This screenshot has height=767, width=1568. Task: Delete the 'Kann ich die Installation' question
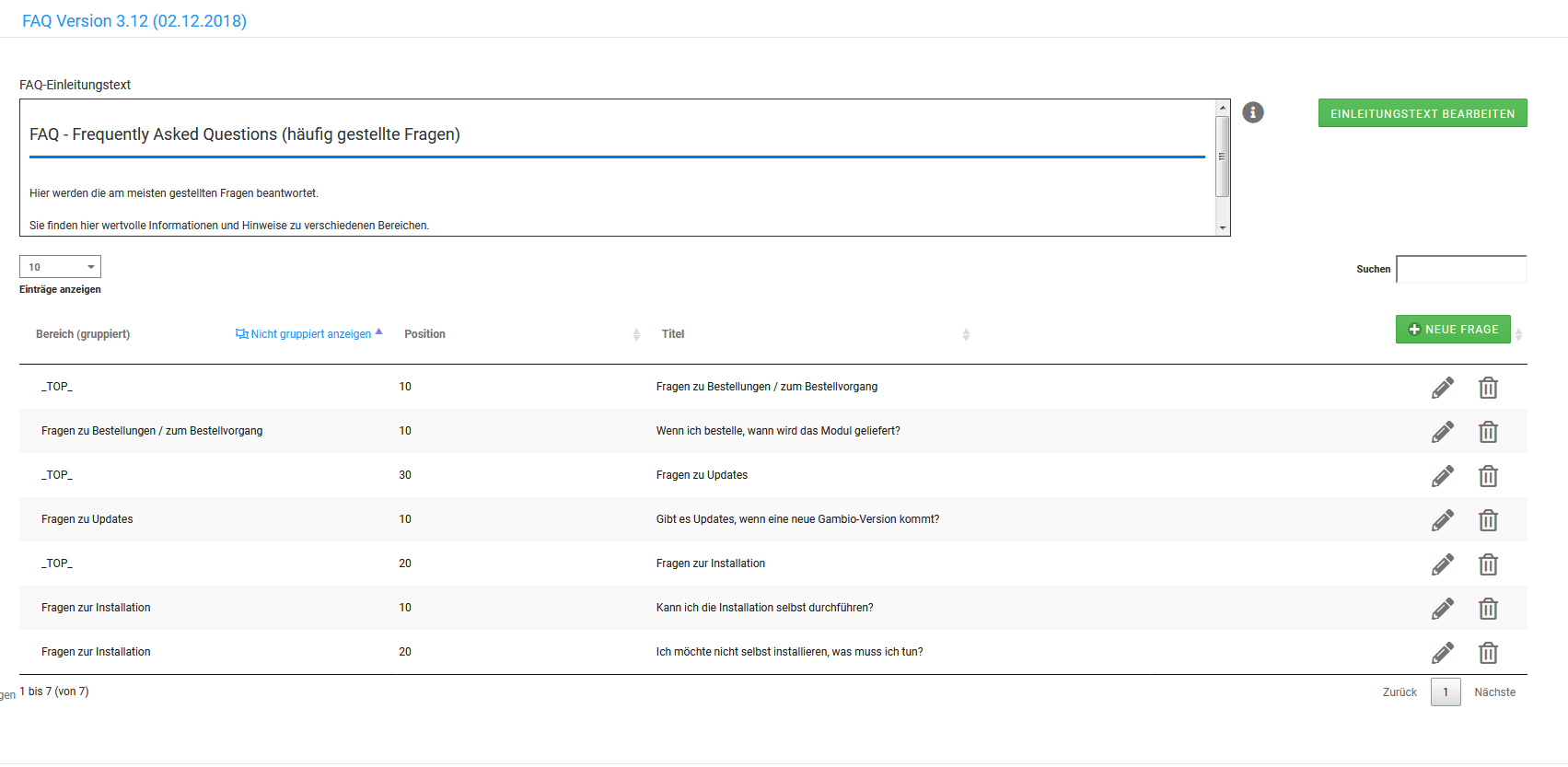tap(1488, 609)
